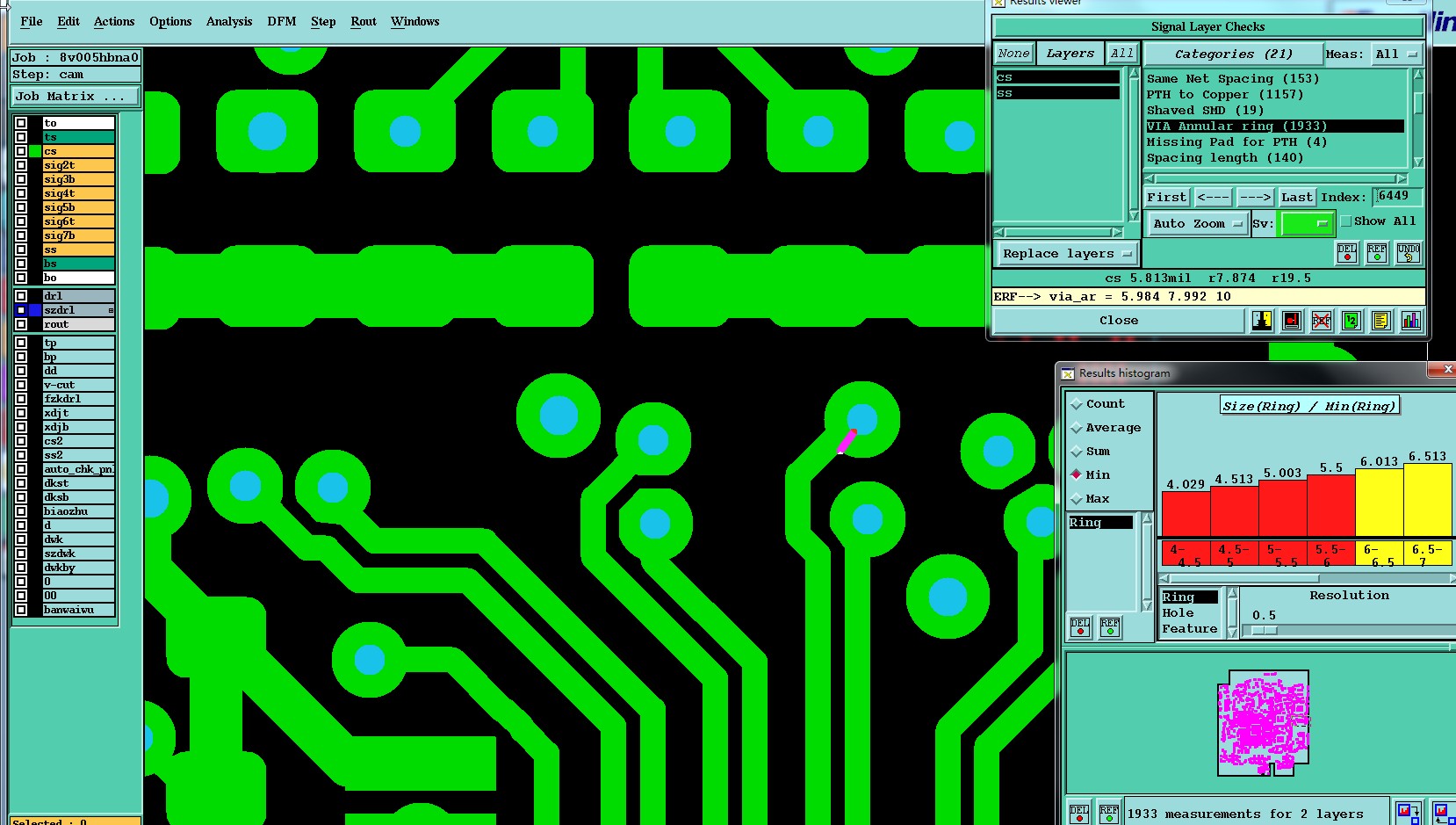
Task: Click the 4-4.5 red histogram bar
Action: point(1186,513)
